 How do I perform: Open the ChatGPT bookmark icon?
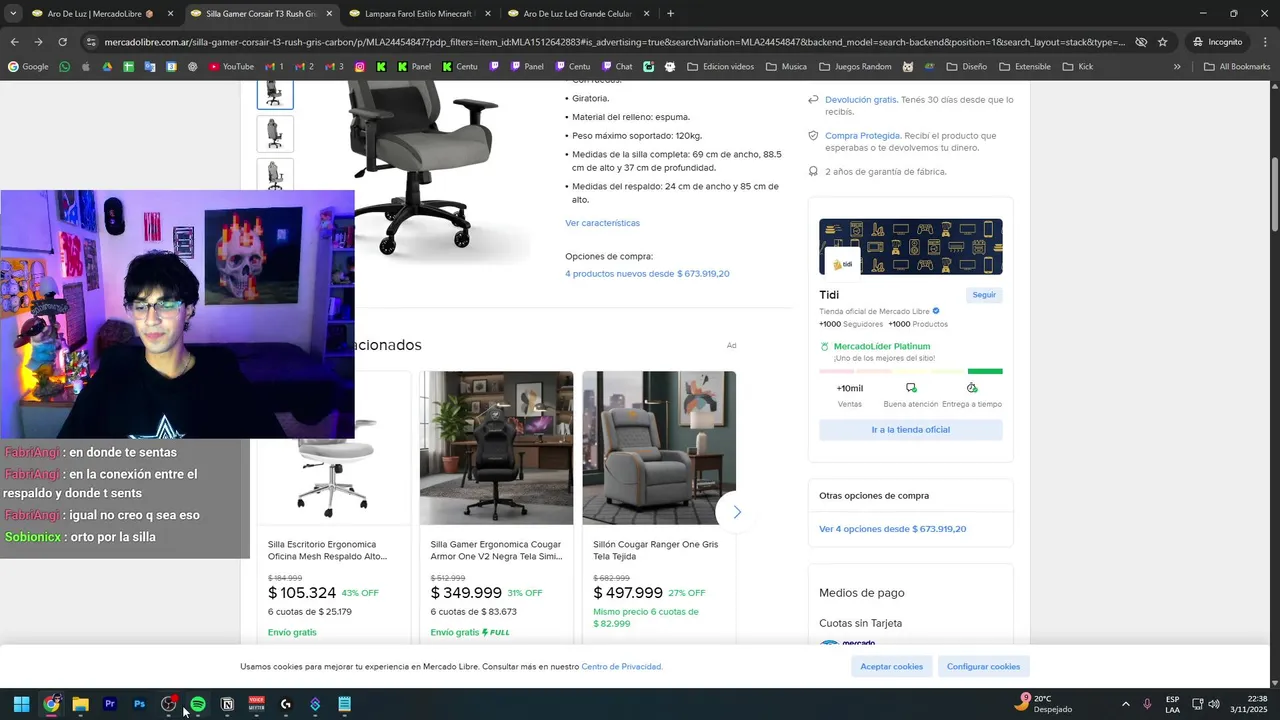[x=192, y=67]
